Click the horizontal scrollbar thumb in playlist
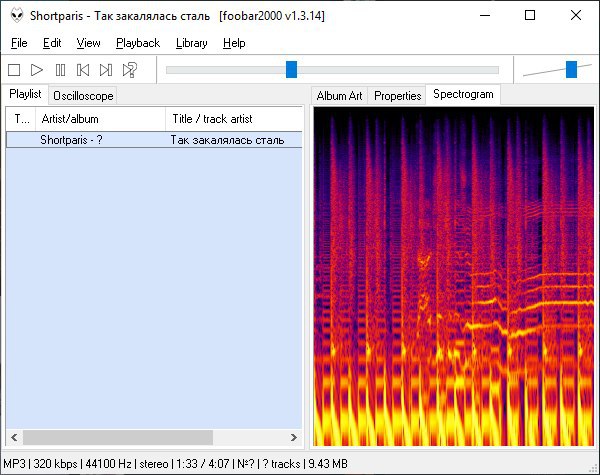 (x=118, y=437)
